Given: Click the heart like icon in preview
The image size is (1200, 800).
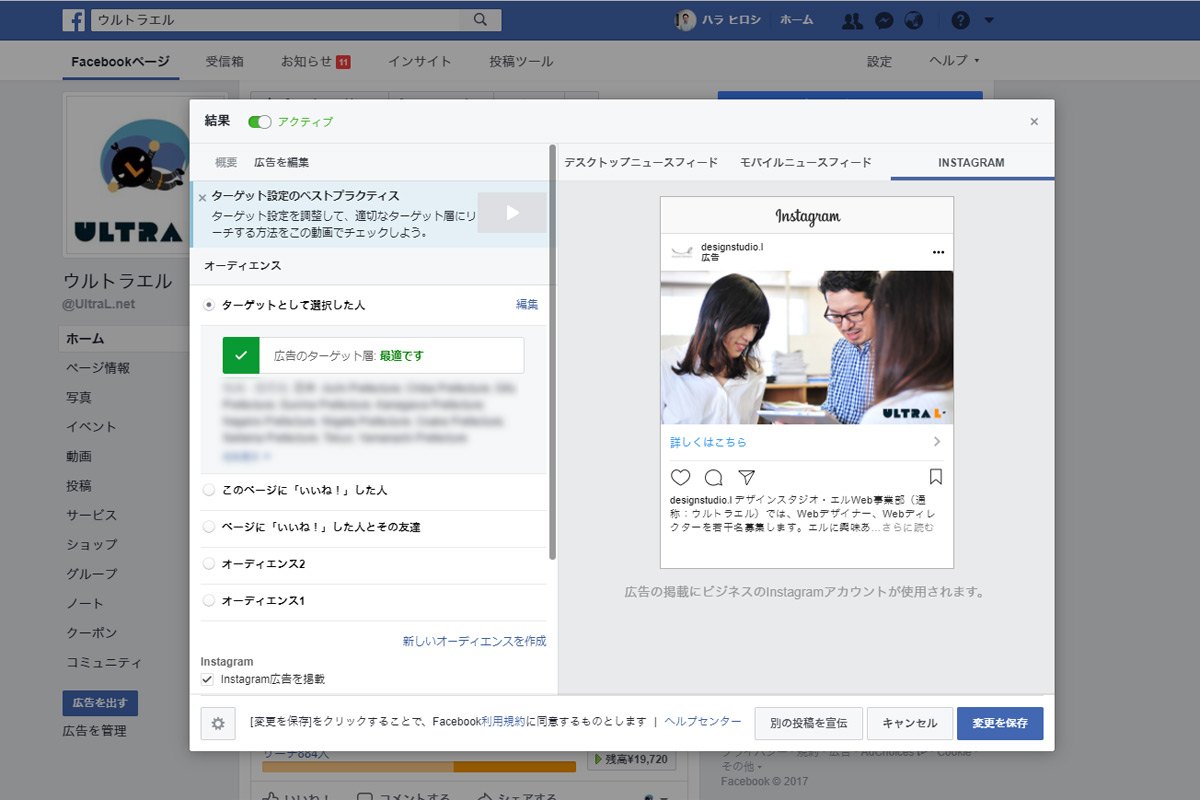Looking at the screenshot, I should [680, 477].
